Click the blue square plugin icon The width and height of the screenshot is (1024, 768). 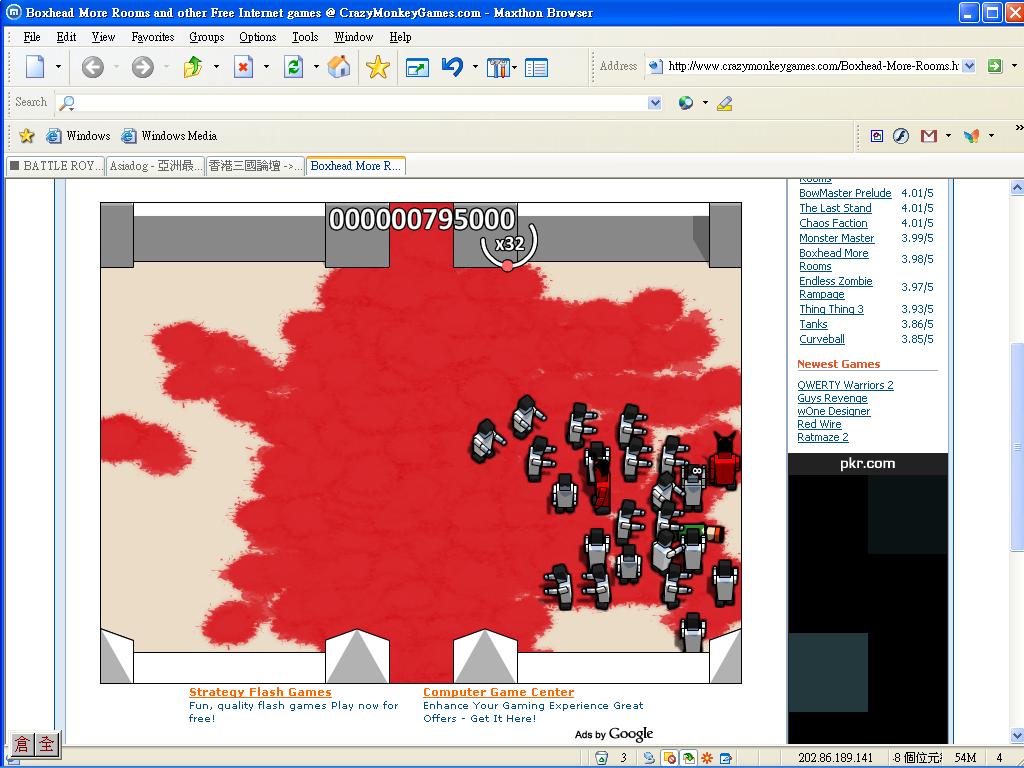[877, 136]
